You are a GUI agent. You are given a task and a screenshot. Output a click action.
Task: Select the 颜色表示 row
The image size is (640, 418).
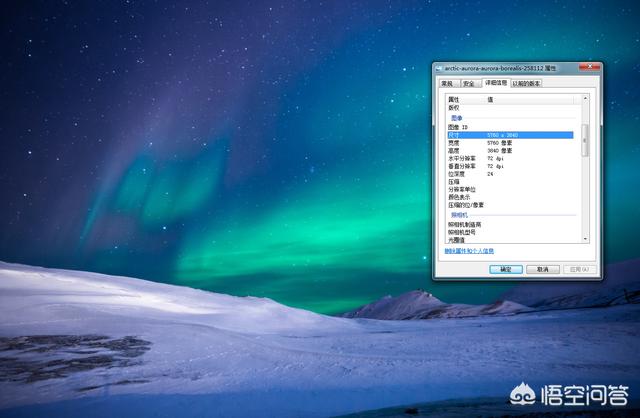click(x=510, y=197)
